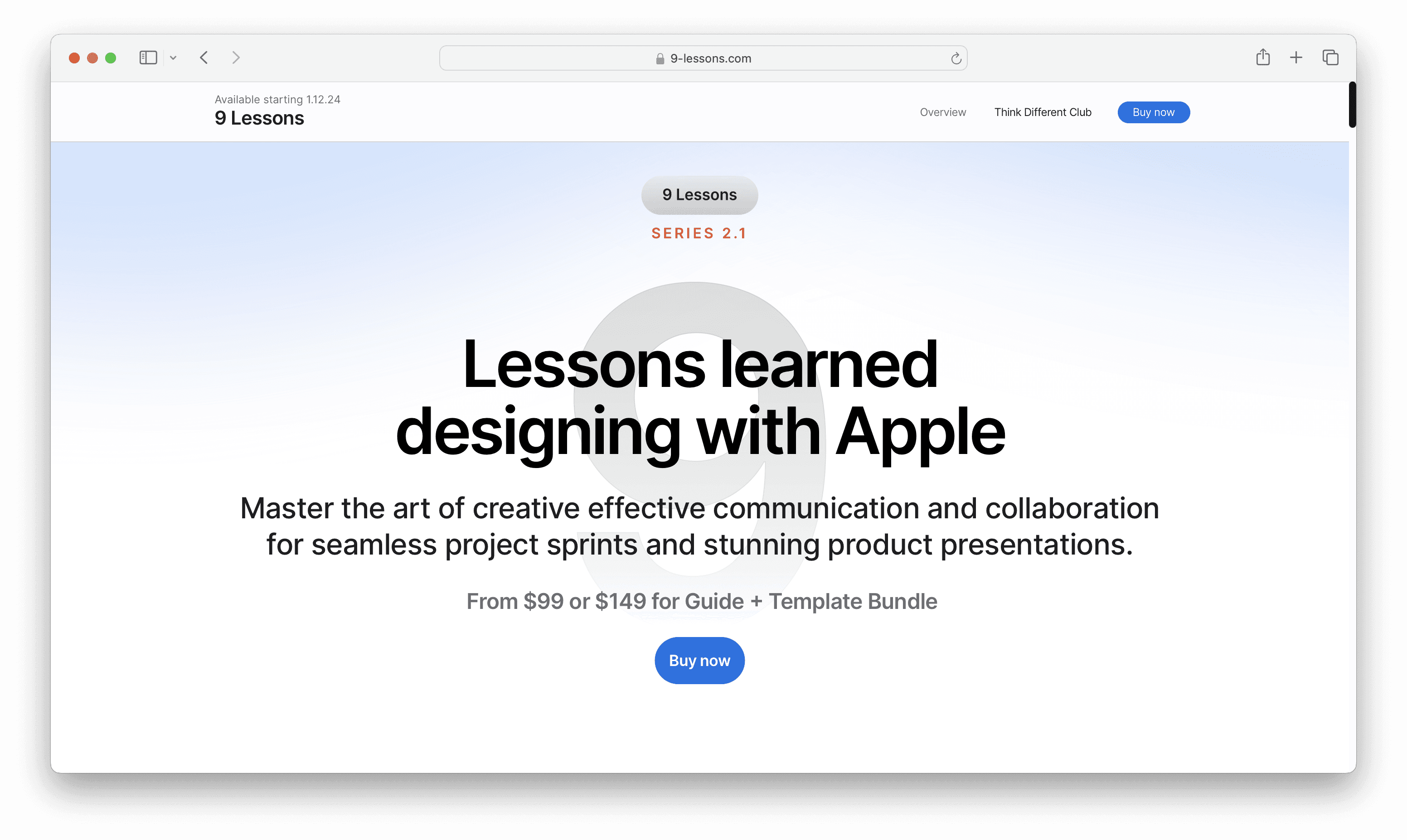Toggle the Safari sidebar panel
Screen dimensions: 1407x840
(148, 58)
